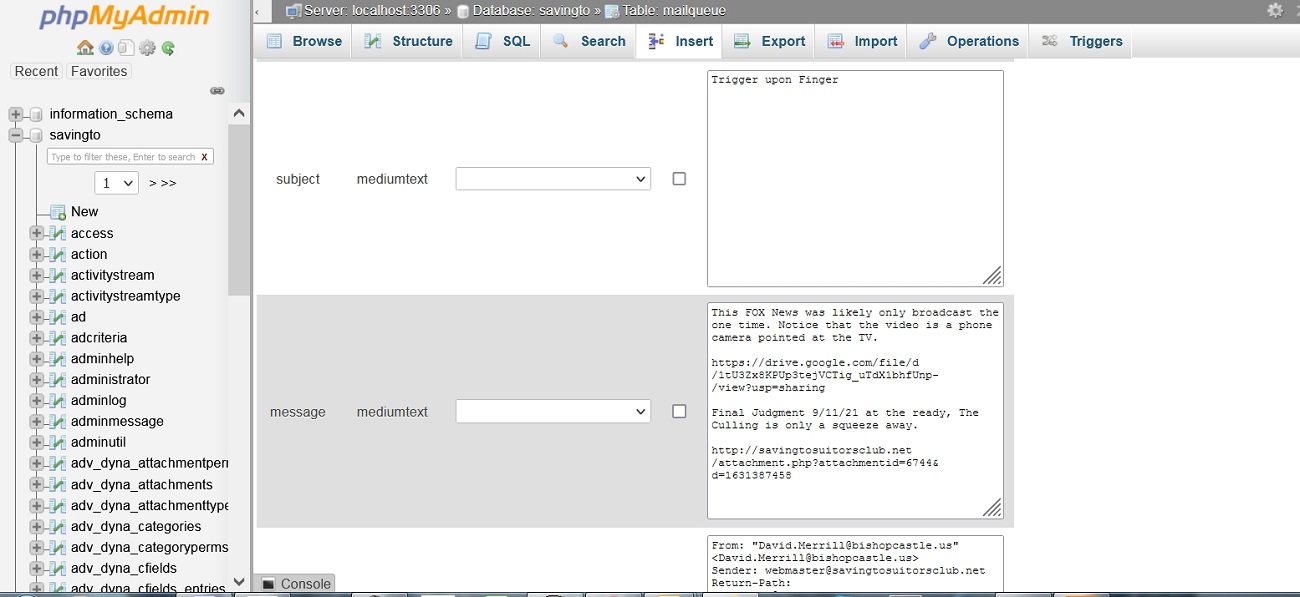Open the page number dropdown showing 1
The height and width of the screenshot is (597, 1300).
click(x=116, y=183)
